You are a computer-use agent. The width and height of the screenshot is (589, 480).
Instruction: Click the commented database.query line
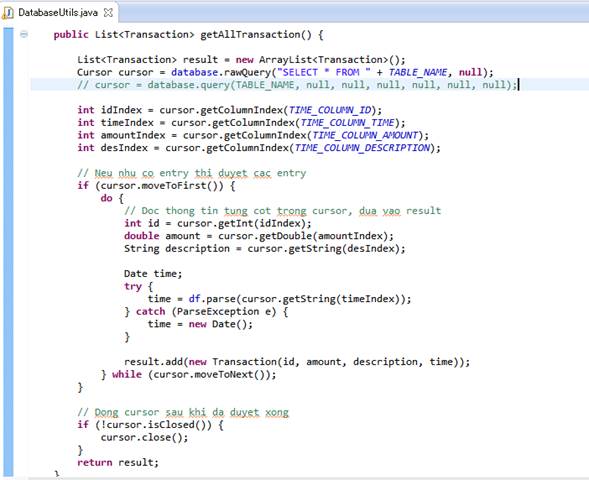coord(298,85)
